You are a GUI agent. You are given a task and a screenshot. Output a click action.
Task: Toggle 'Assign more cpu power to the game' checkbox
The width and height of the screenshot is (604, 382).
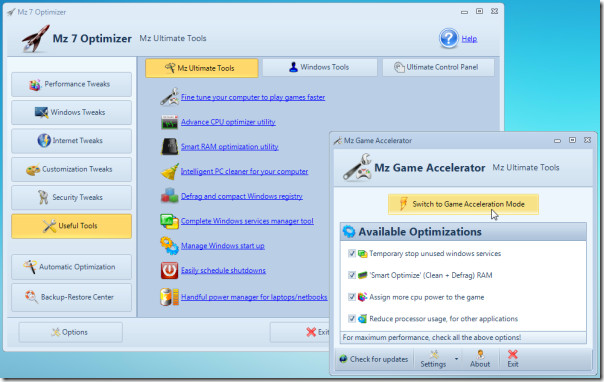pyautogui.click(x=351, y=297)
